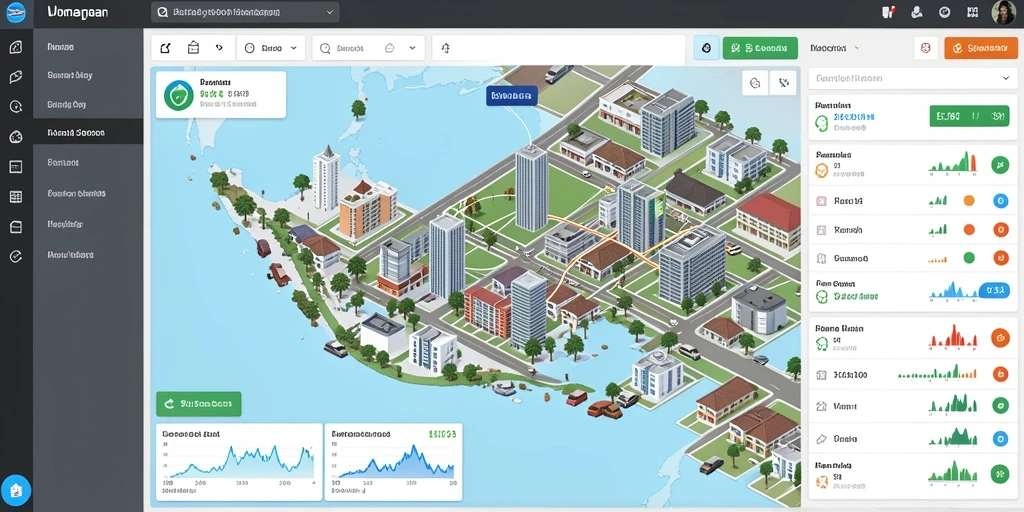This screenshot has height=512, width=1024.
Task: Click the green button at the map's lower-left
Action: pyautogui.click(x=199, y=404)
